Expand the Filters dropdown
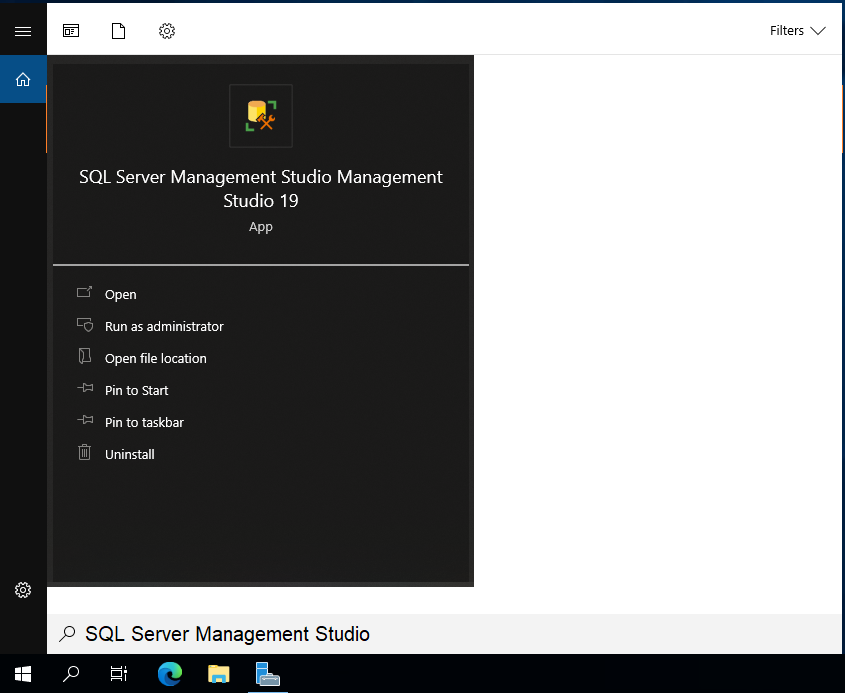The image size is (845, 693). pyautogui.click(x=798, y=31)
